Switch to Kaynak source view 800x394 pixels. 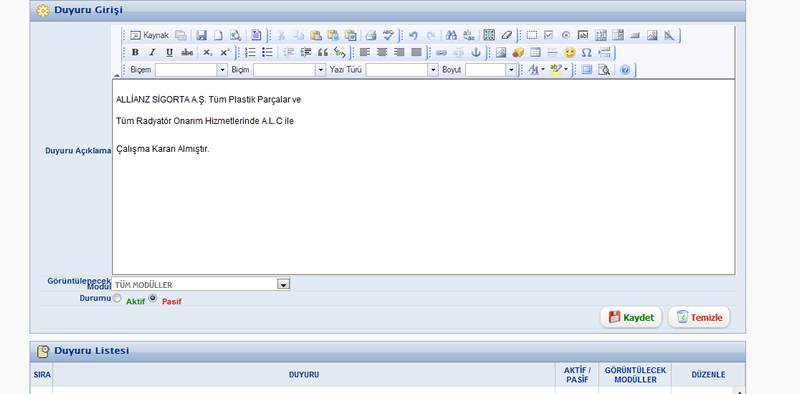point(149,35)
